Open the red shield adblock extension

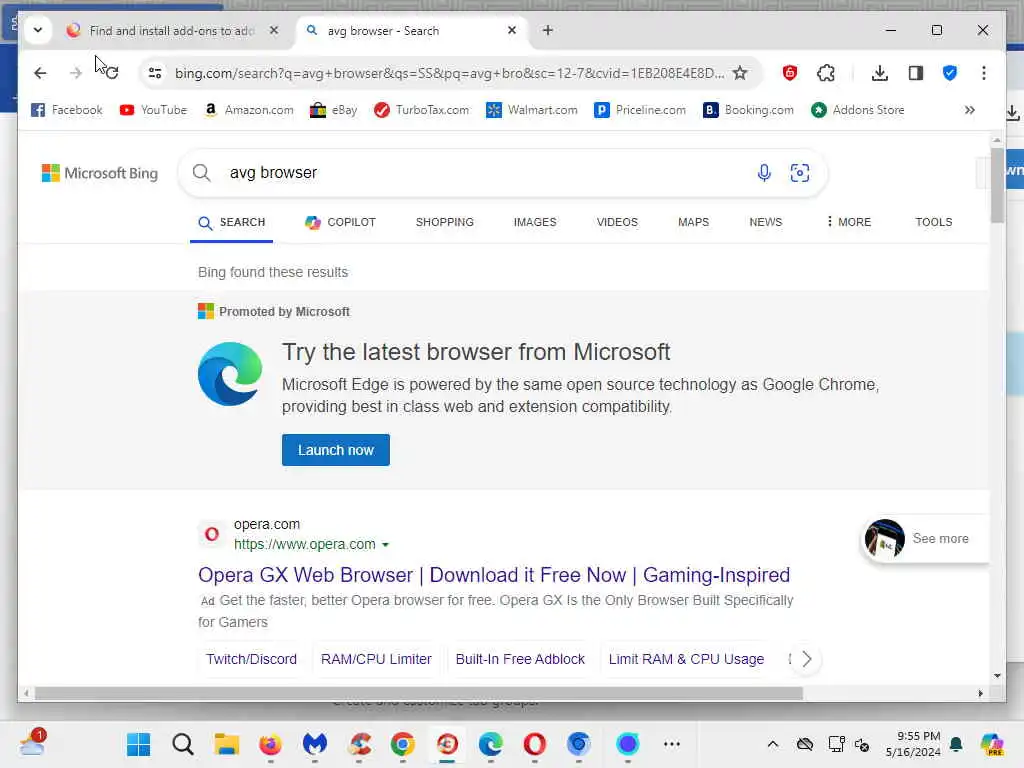click(x=790, y=73)
